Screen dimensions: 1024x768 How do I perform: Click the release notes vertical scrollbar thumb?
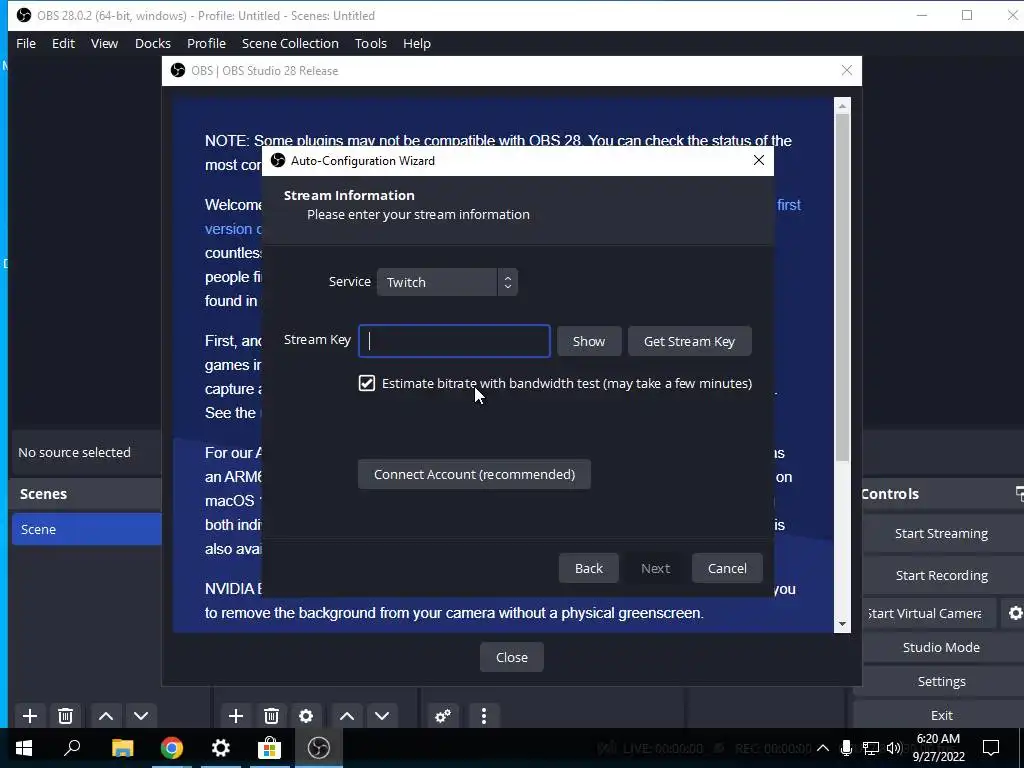pyautogui.click(x=842, y=287)
